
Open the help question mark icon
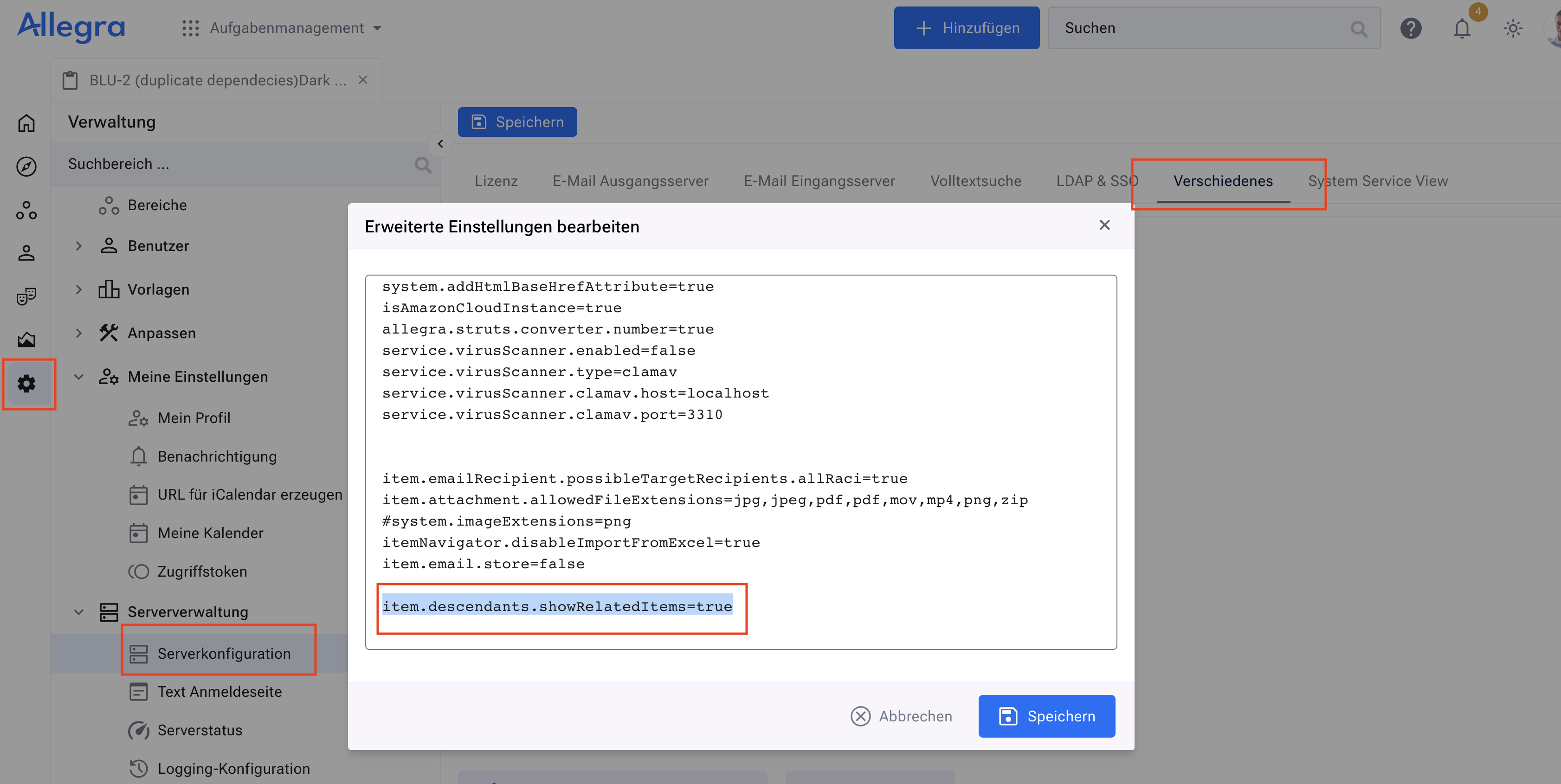(1411, 28)
